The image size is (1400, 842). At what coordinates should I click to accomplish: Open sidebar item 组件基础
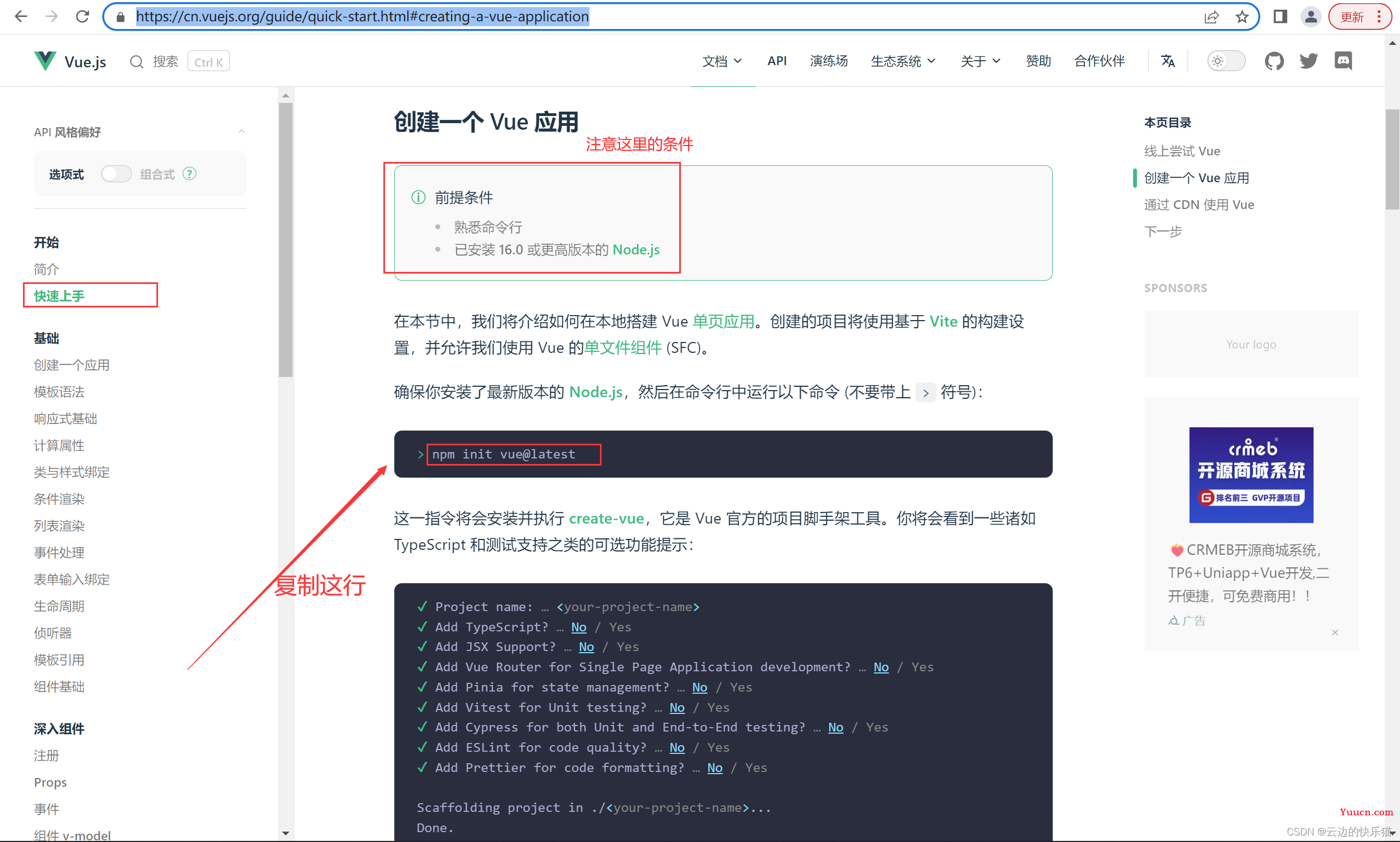tap(59, 687)
